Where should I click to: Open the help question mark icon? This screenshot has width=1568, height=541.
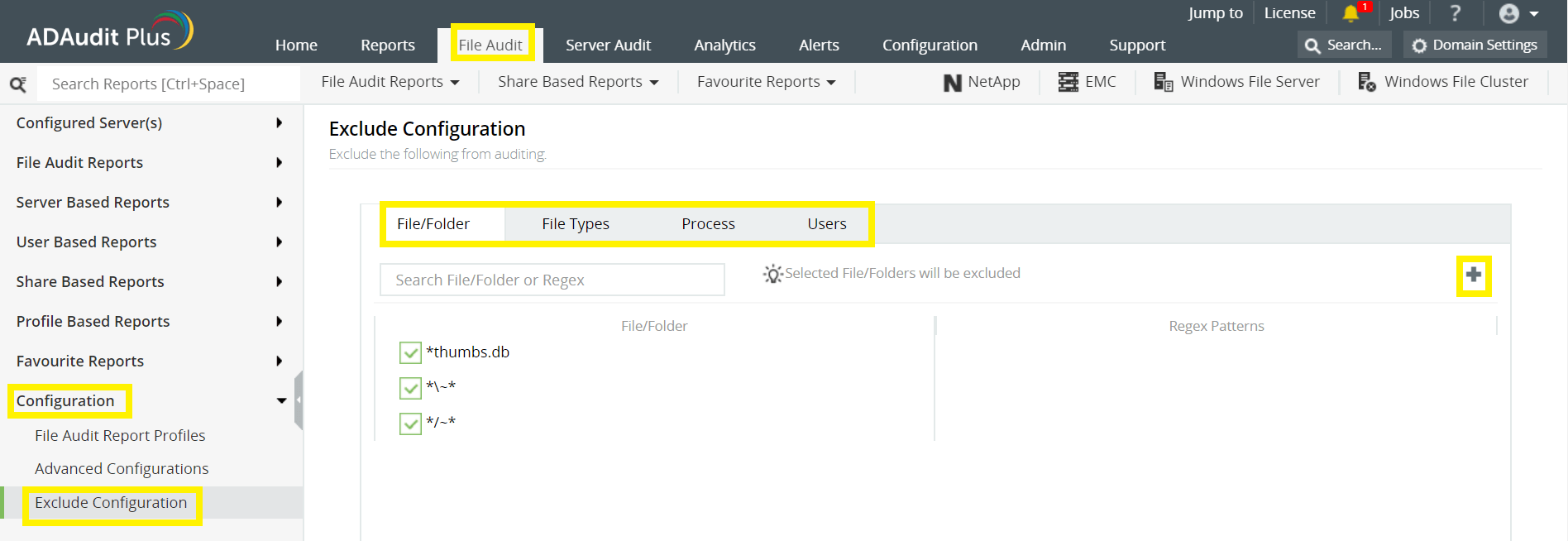1455,13
